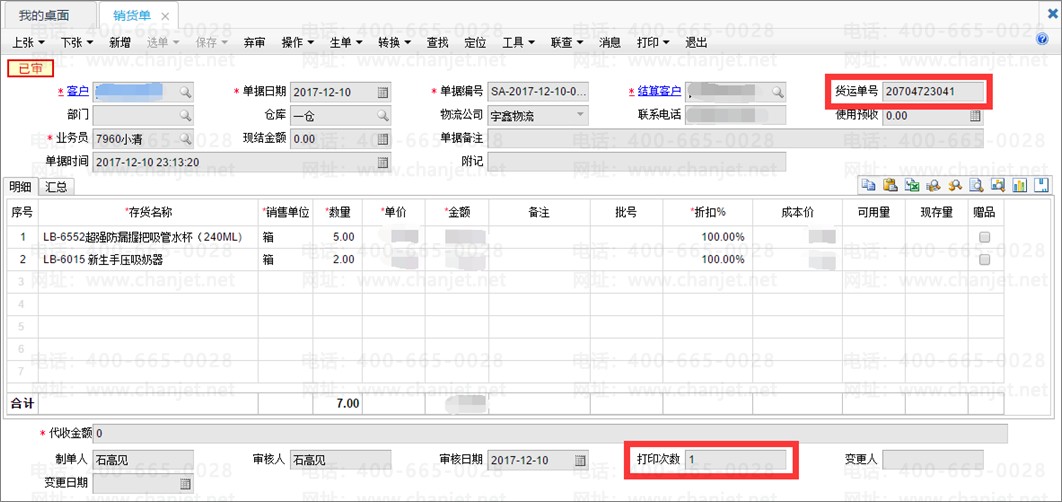
Task: Open the calculator icon for 现结金额
Action: point(383,138)
